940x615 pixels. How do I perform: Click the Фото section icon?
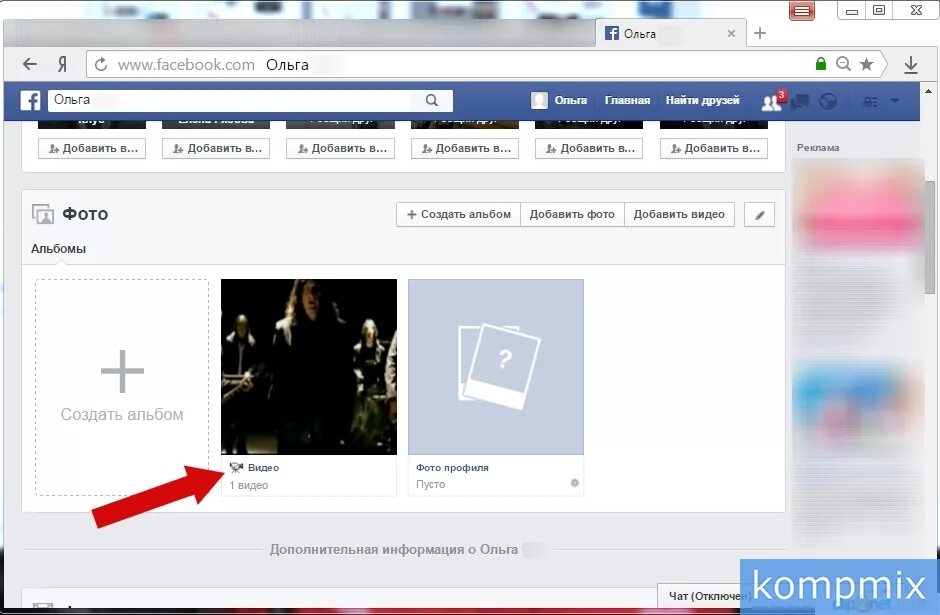(x=43, y=214)
